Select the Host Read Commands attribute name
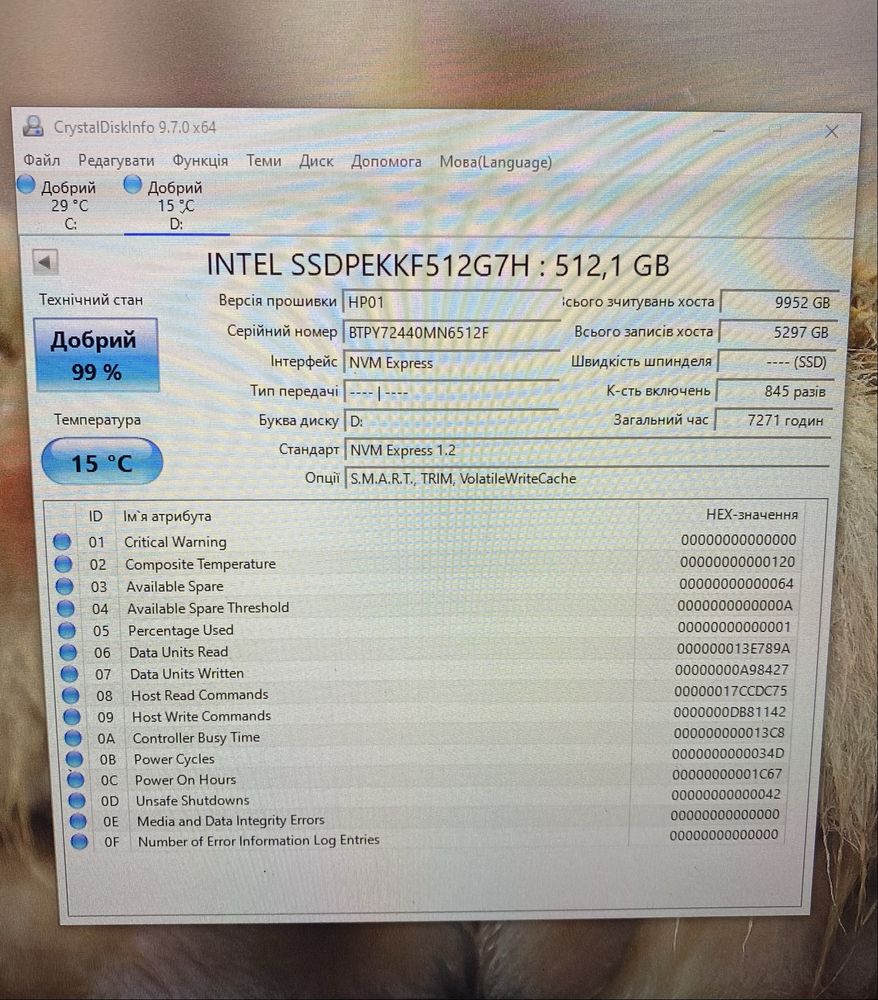878x1000 pixels. pyautogui.click(x=200, y=695)
